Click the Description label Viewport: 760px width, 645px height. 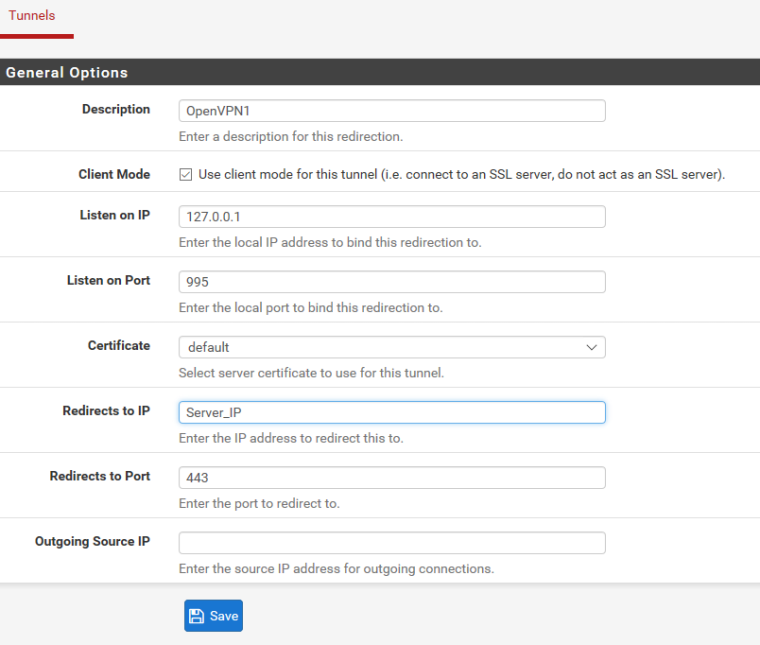coord(116,110)
